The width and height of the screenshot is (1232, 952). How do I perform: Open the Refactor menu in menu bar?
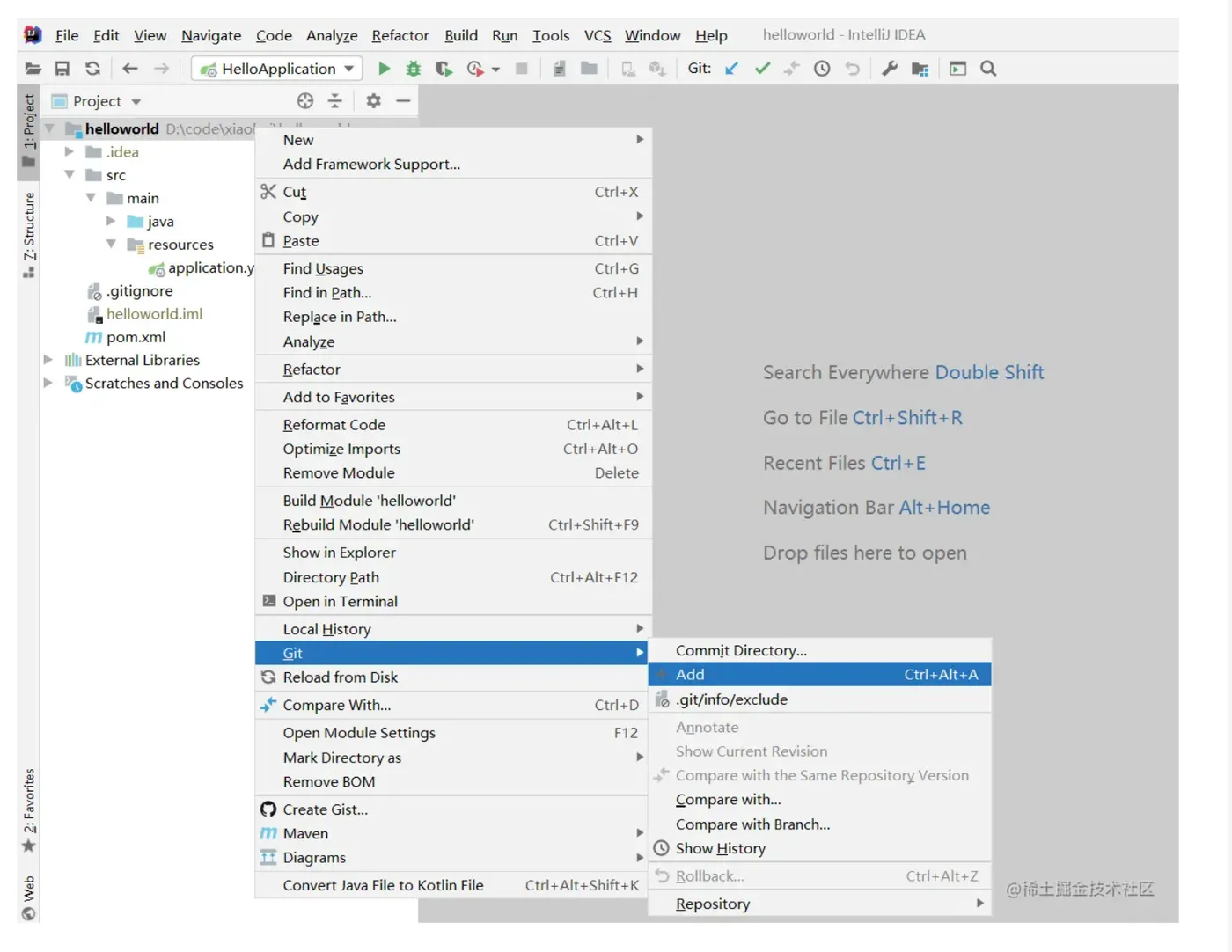[400, 35]
